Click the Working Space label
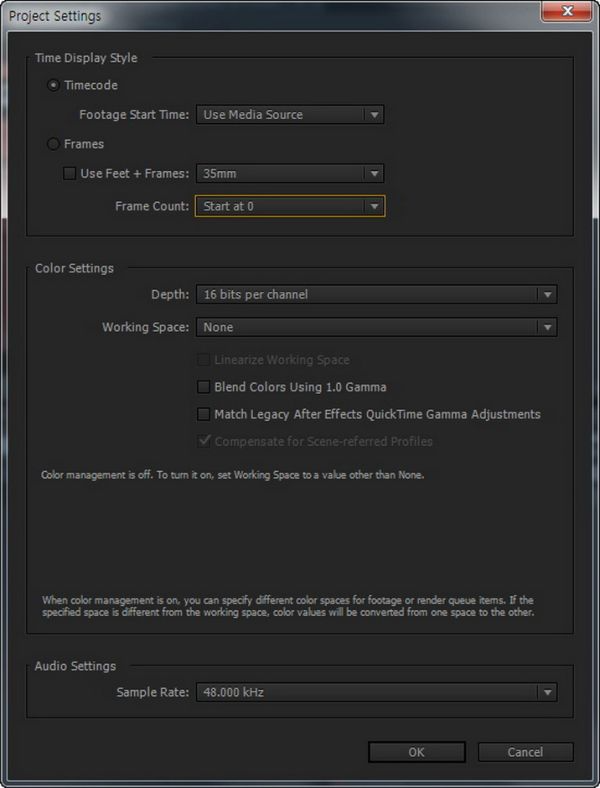The image size is (600, 788). (146, 327)
